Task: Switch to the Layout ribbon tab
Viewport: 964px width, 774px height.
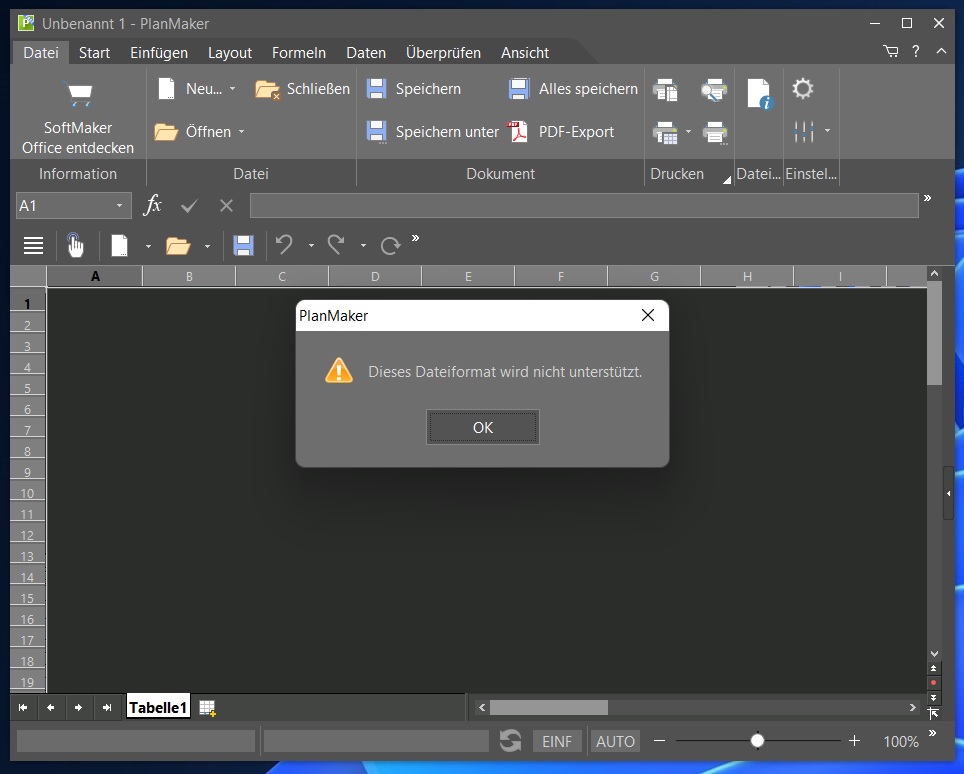Action: tap(230, 53)
